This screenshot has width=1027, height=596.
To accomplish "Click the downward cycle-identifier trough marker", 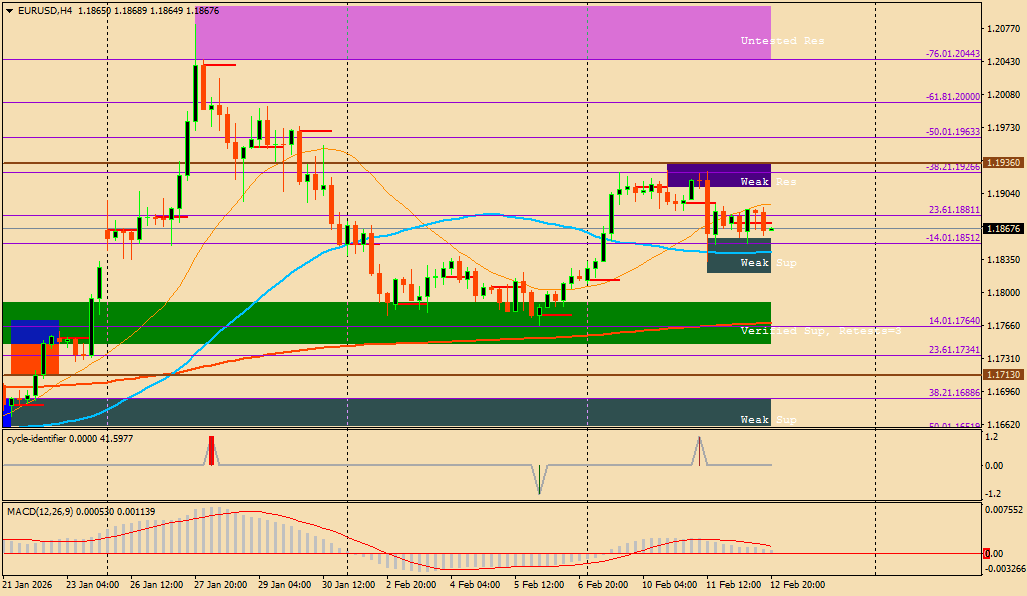I will point(539,479).
